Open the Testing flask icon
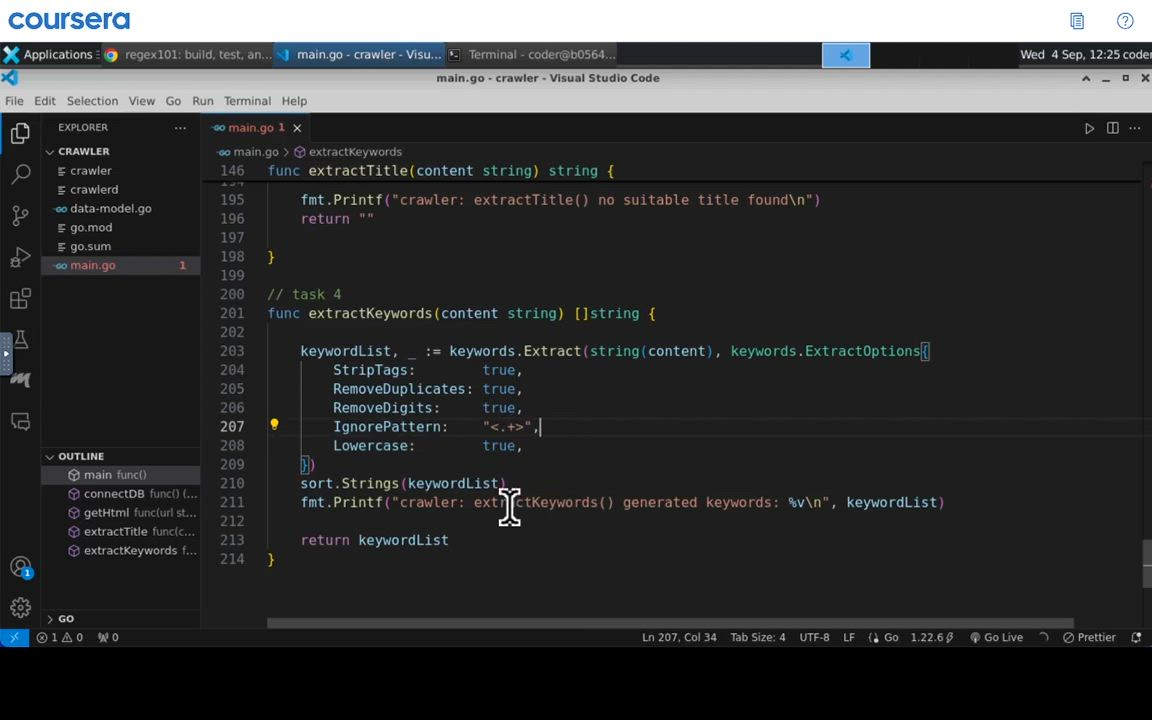The height and width of the screenshot is (720, 1152). click(x=21, y=340)
